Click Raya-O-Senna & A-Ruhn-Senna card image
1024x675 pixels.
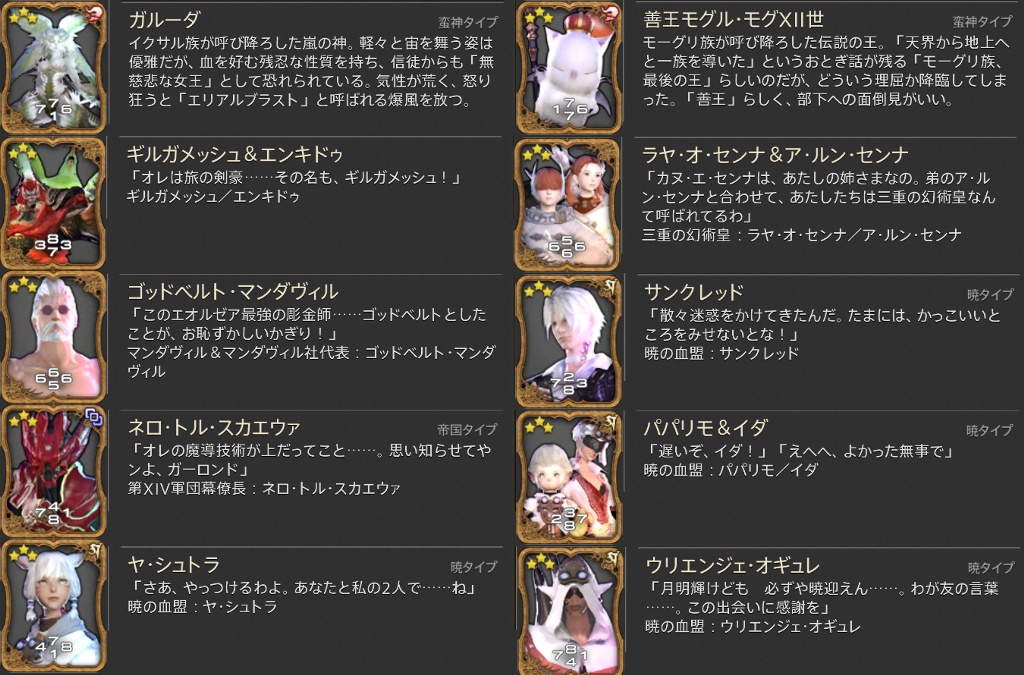(x=567, y=205)
